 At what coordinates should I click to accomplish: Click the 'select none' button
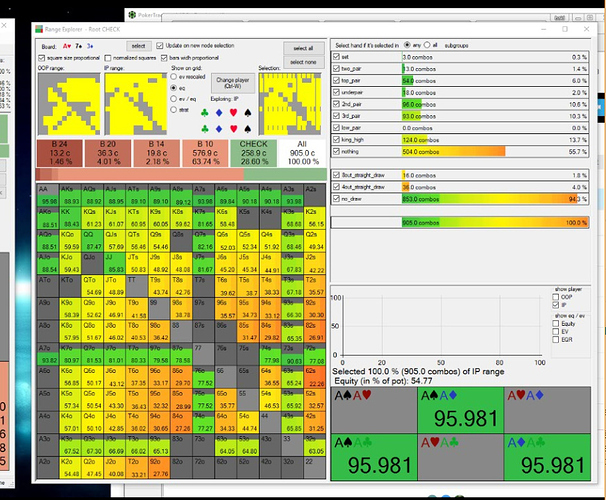[x=303, y=62]
